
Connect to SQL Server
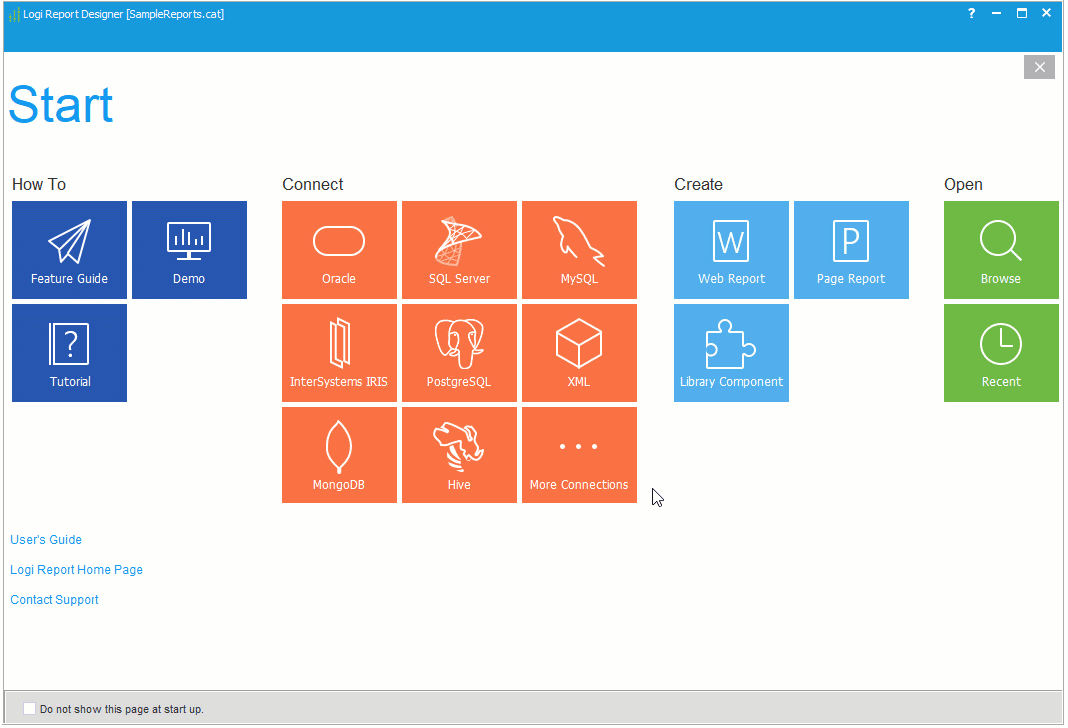tap(459, 250)
